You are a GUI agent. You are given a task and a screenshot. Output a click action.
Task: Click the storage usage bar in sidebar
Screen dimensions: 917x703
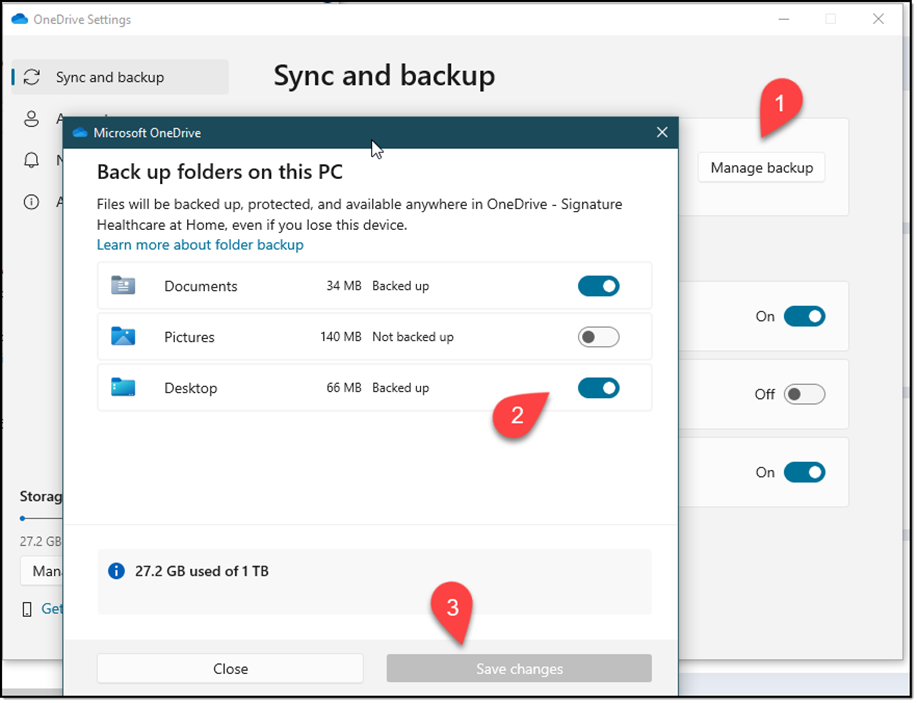pos(41,519)
